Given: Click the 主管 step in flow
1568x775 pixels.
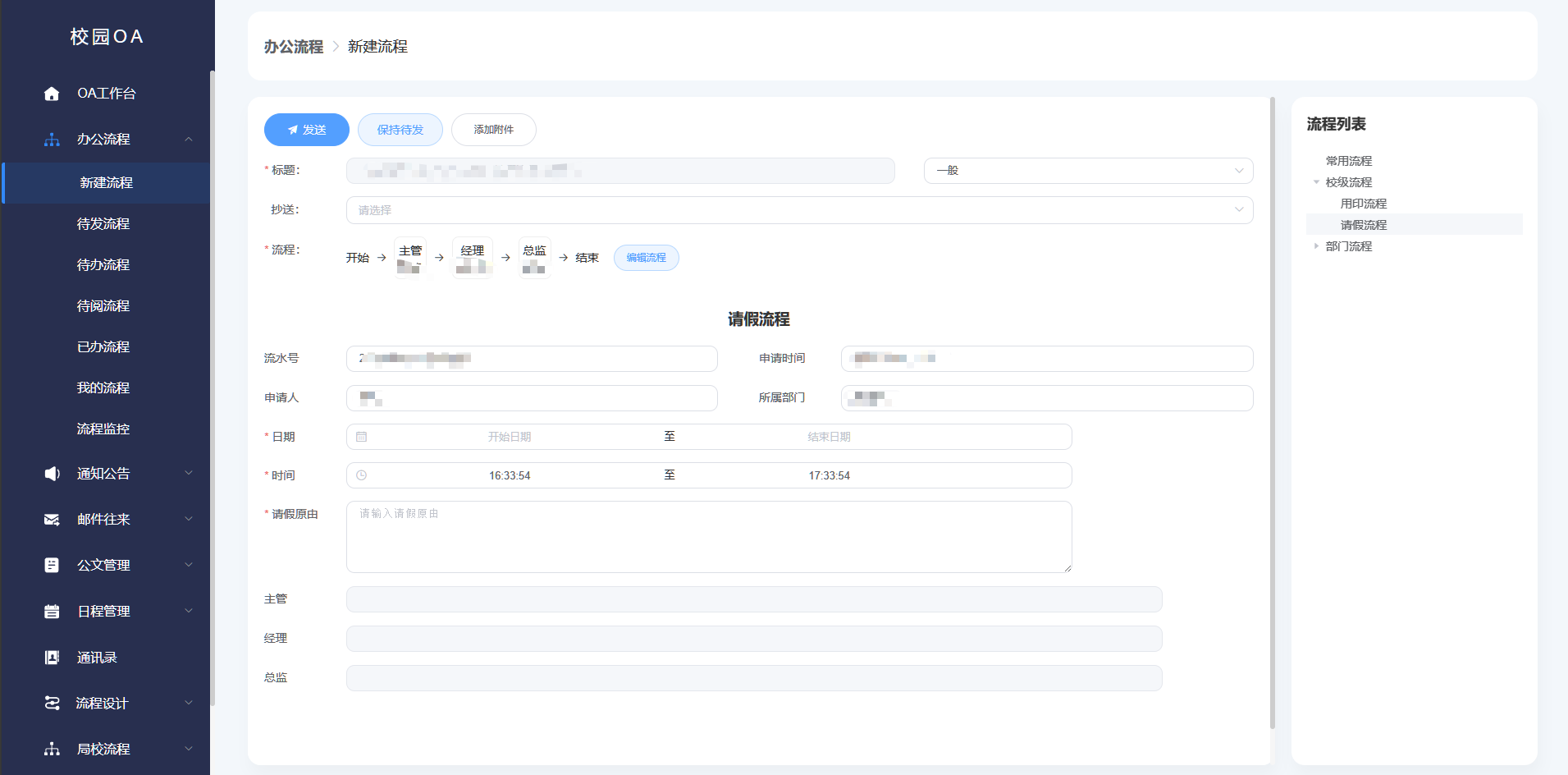Looking at the screenshot, I should coord(410,258).
